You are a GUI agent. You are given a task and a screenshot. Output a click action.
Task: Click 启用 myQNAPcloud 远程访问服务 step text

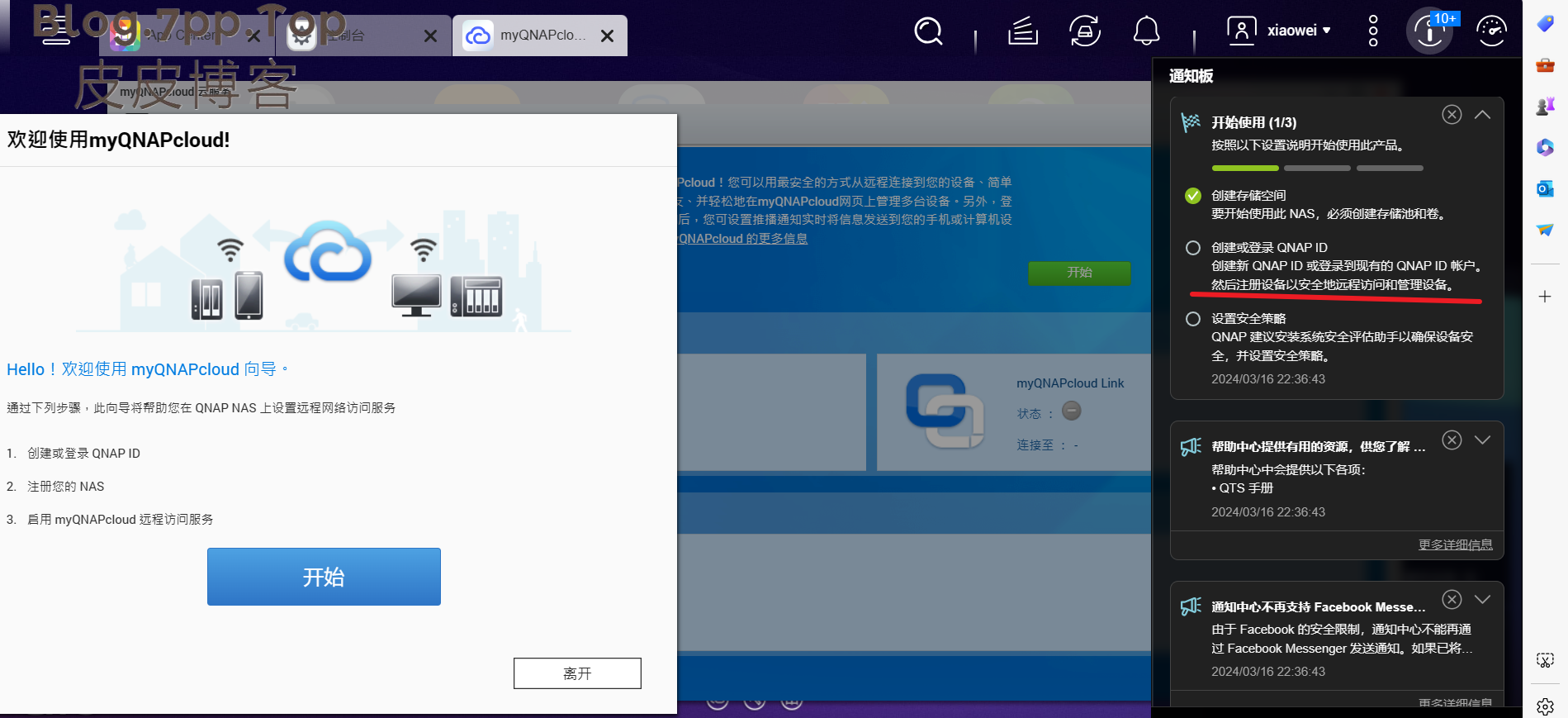[121, 520]
